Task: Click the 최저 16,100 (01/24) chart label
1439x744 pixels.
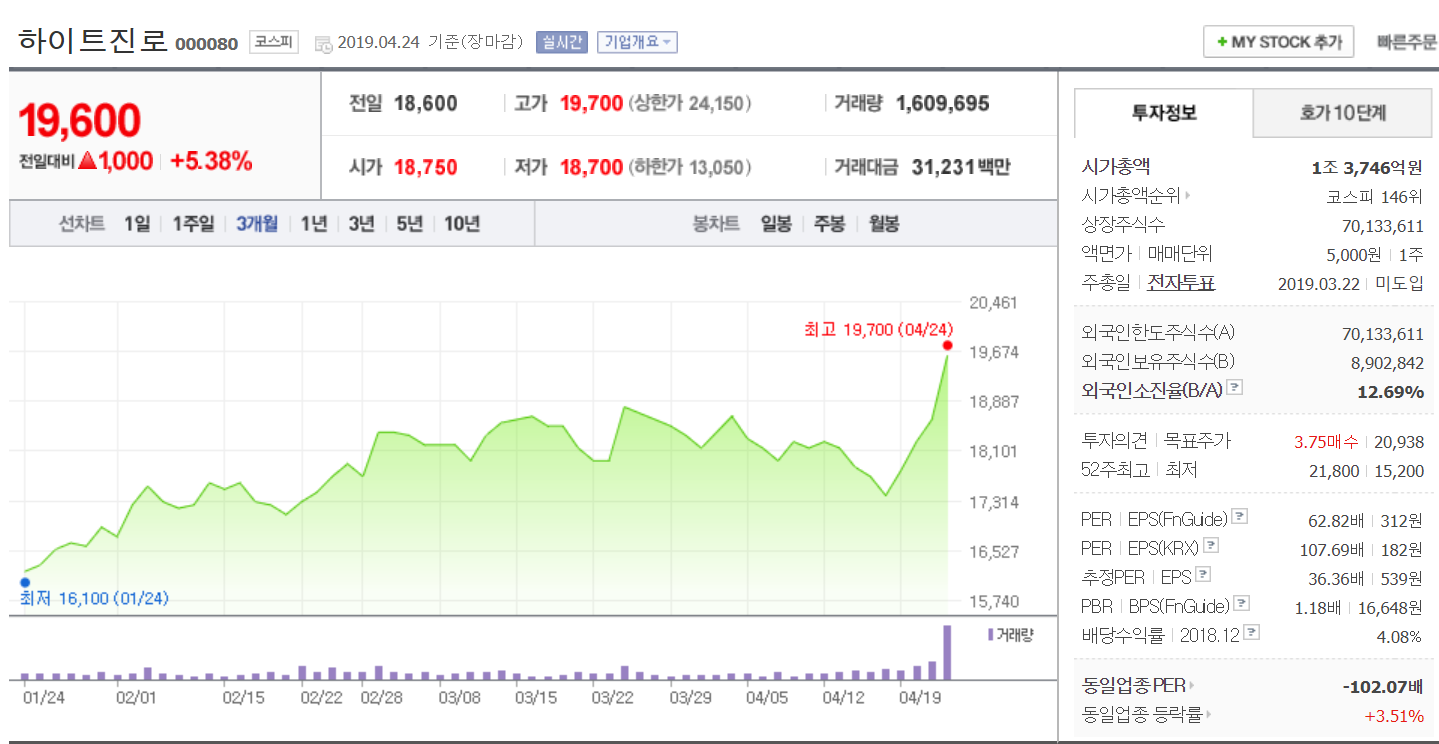Action: coord(94,598)
